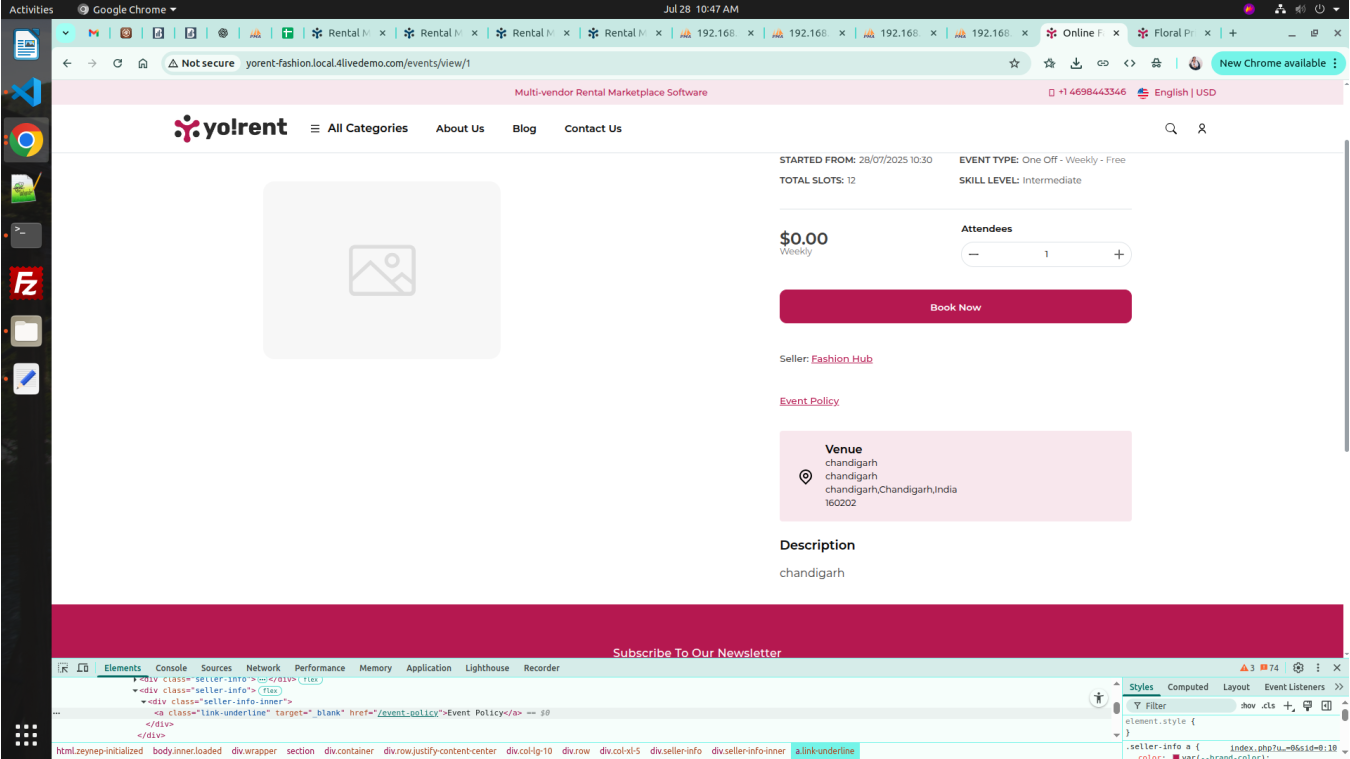Collapse the seller-info-inner div node
Image resolution: width=1350 pixels, height=759 pixels.
click(x=144, y=702)
